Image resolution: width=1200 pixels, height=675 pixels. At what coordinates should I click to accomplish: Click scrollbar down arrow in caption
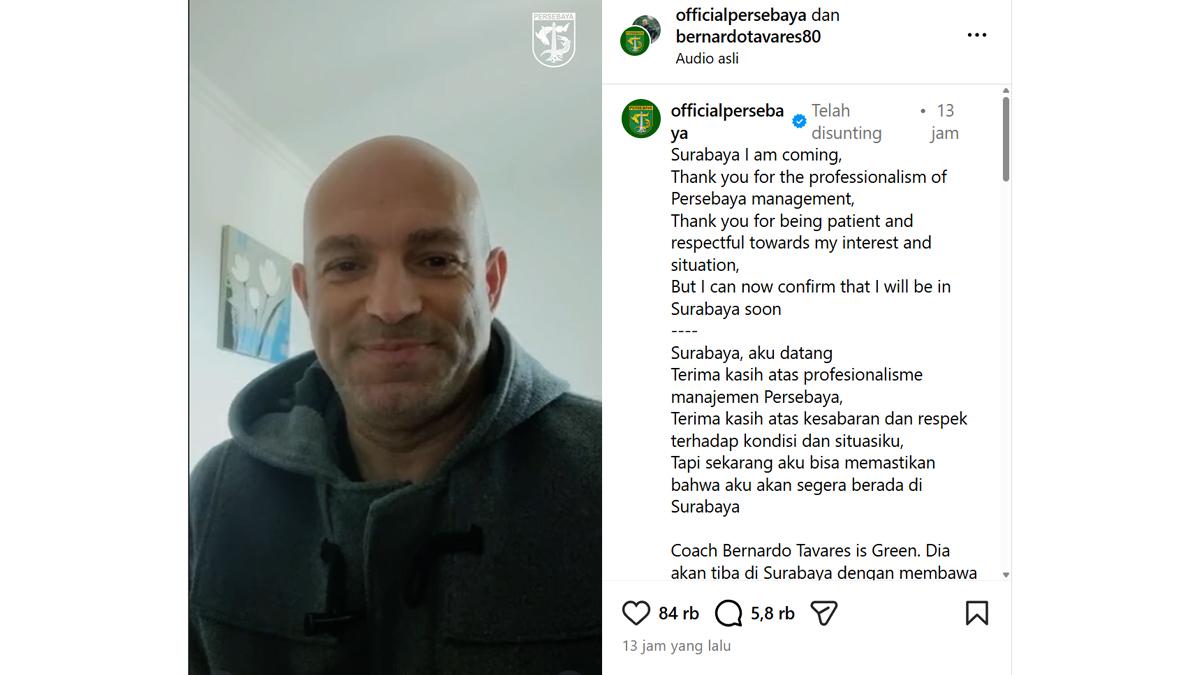1005,575
